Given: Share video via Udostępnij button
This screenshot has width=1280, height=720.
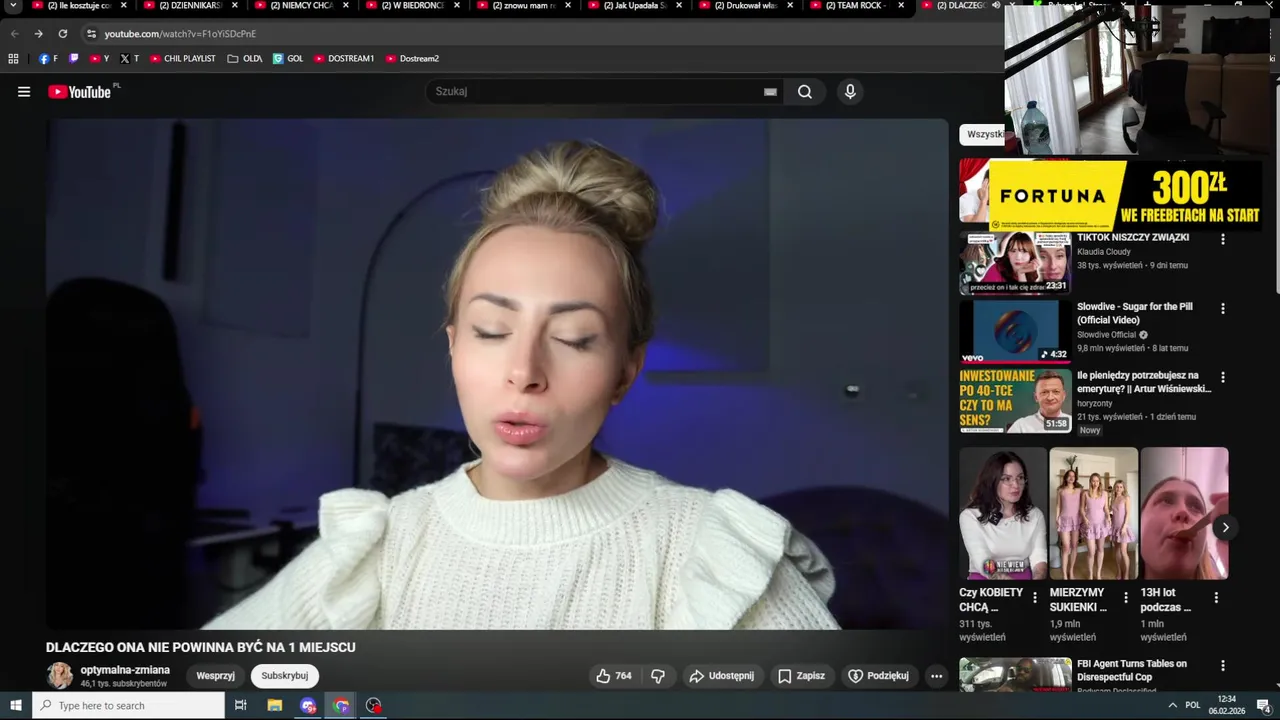Looking at the screenshot, I should (721, 676).
